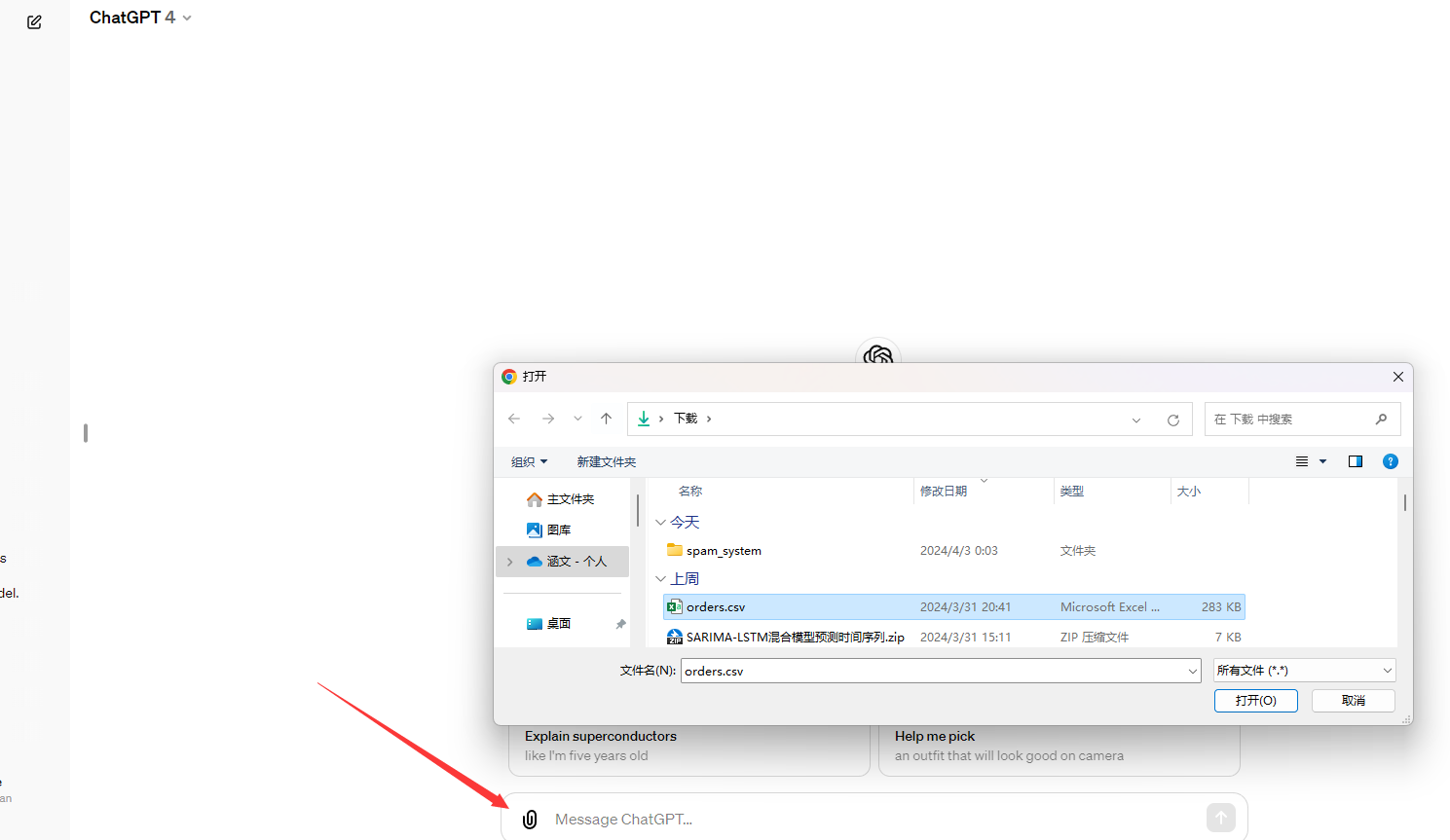Click the change view layout icon
The image size is (1450, 840).
point(1302,461)
